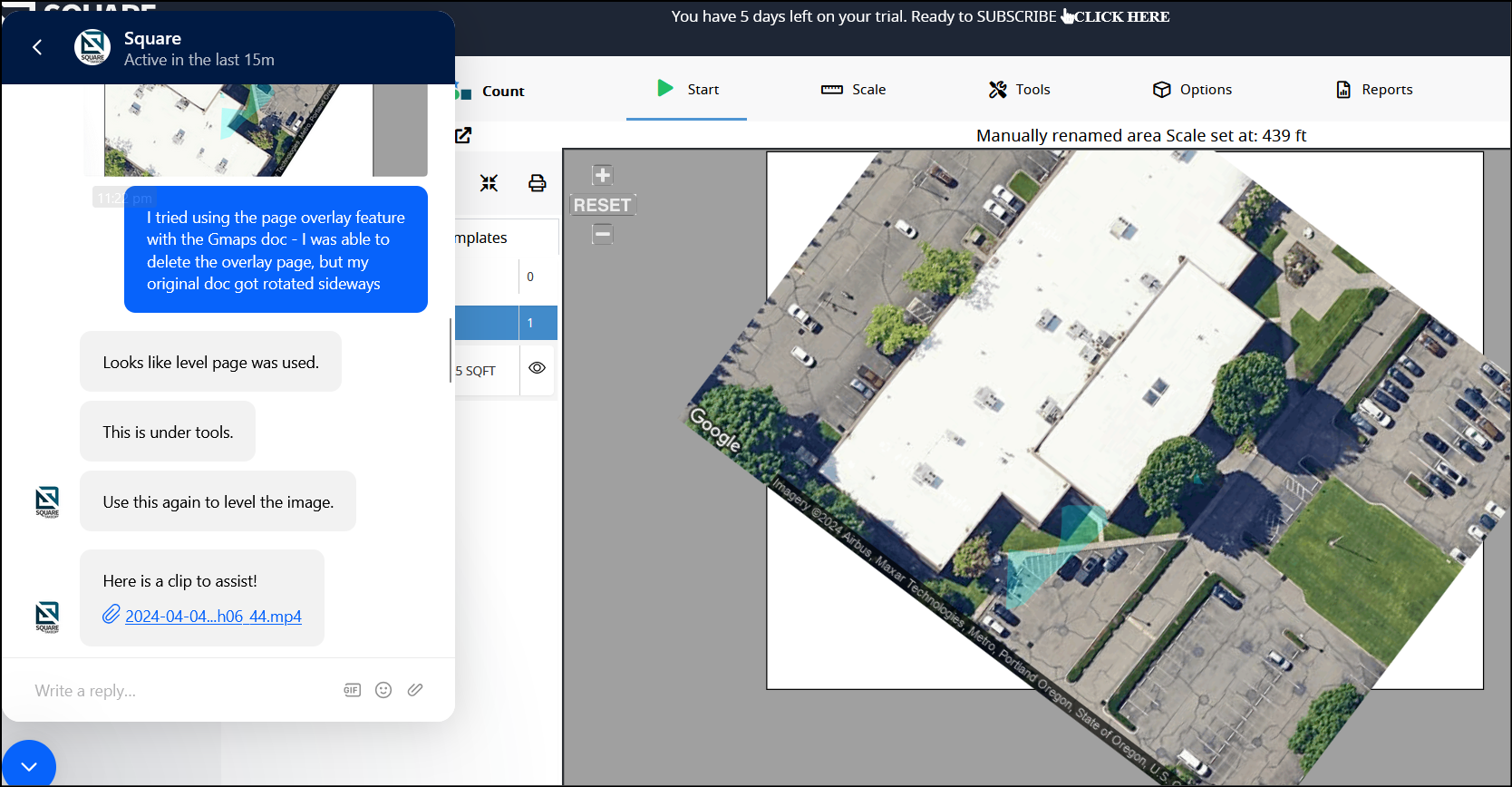Viewport: 1512px width, 787px height.
Task: Open the Options tab
Action: tap(1192, 89)
